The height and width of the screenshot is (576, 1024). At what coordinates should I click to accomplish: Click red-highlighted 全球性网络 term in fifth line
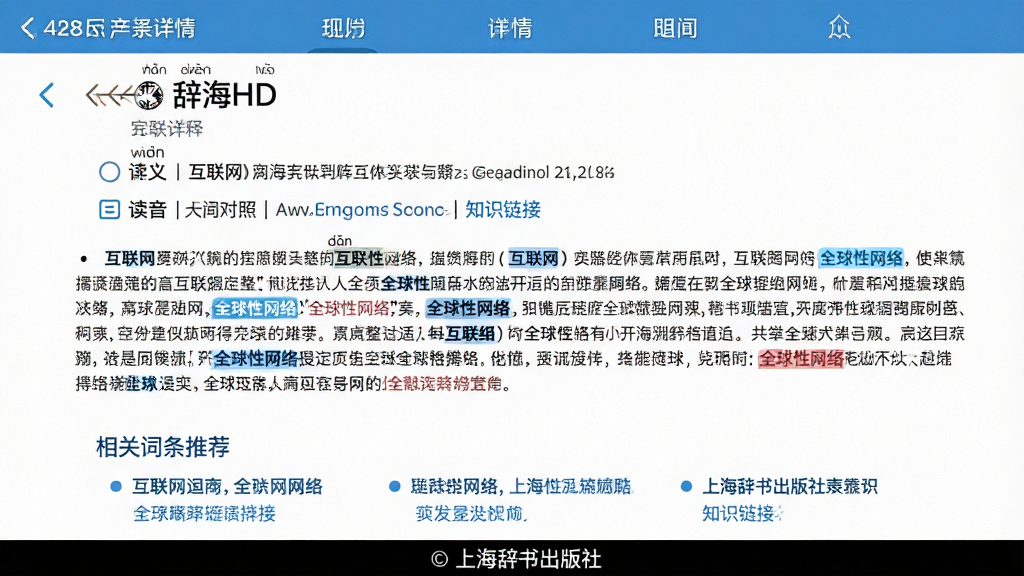click(801, 359)
